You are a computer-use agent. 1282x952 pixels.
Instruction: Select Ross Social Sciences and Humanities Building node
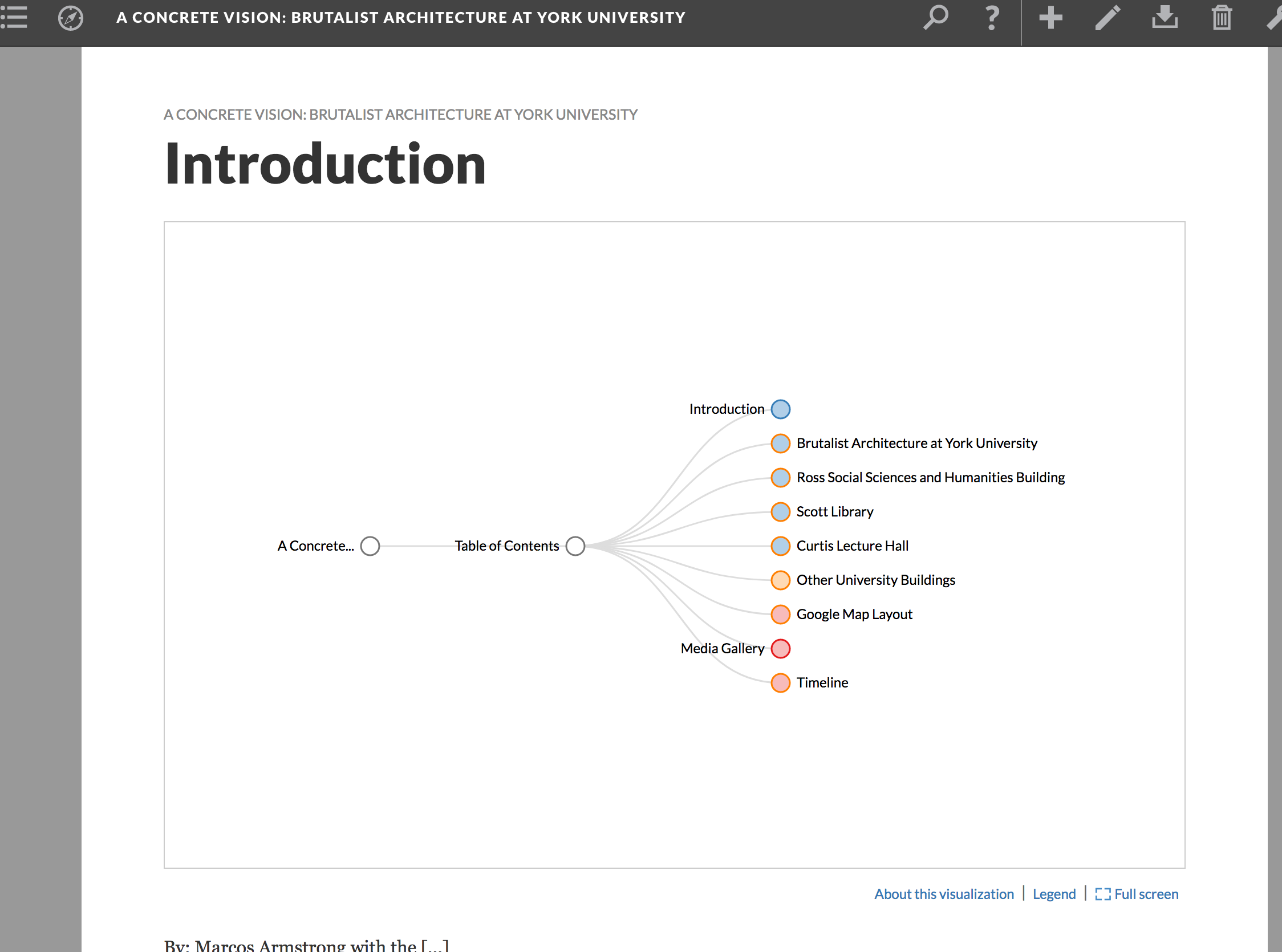coord(781,477)
